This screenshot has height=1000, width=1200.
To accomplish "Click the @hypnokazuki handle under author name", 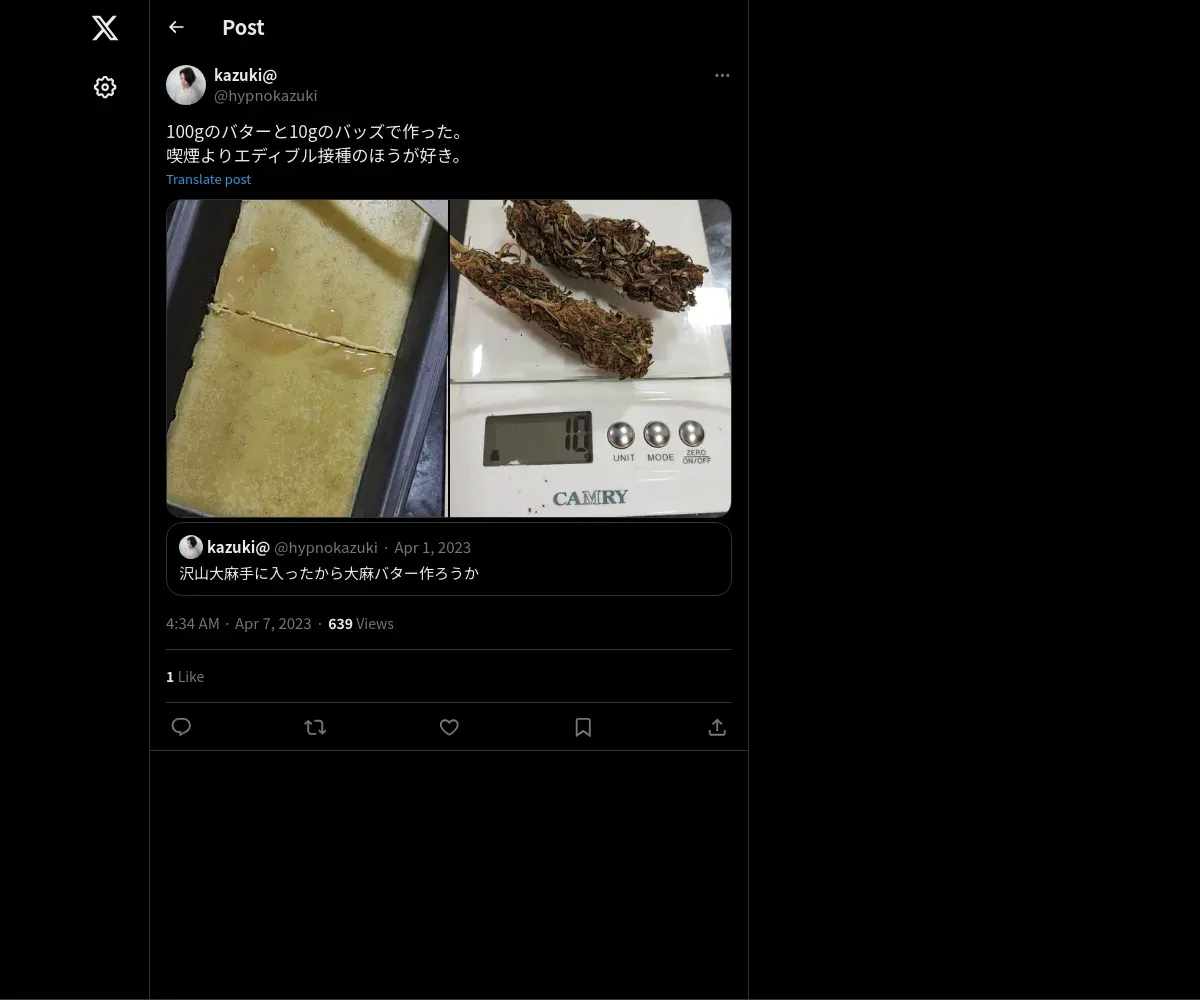I will 265,96.
